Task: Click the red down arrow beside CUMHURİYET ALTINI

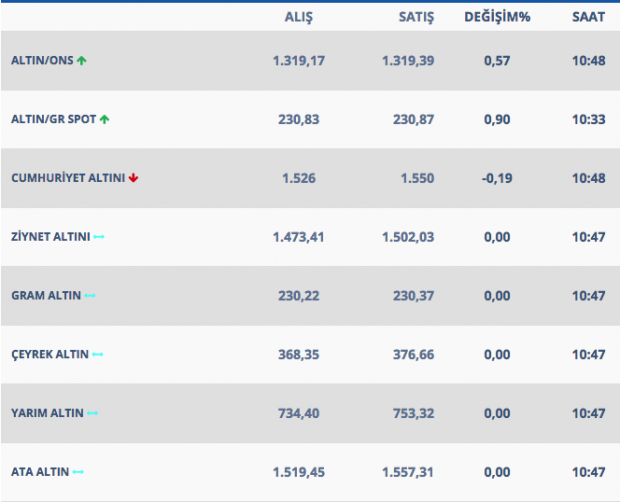Action: point(133,178)
